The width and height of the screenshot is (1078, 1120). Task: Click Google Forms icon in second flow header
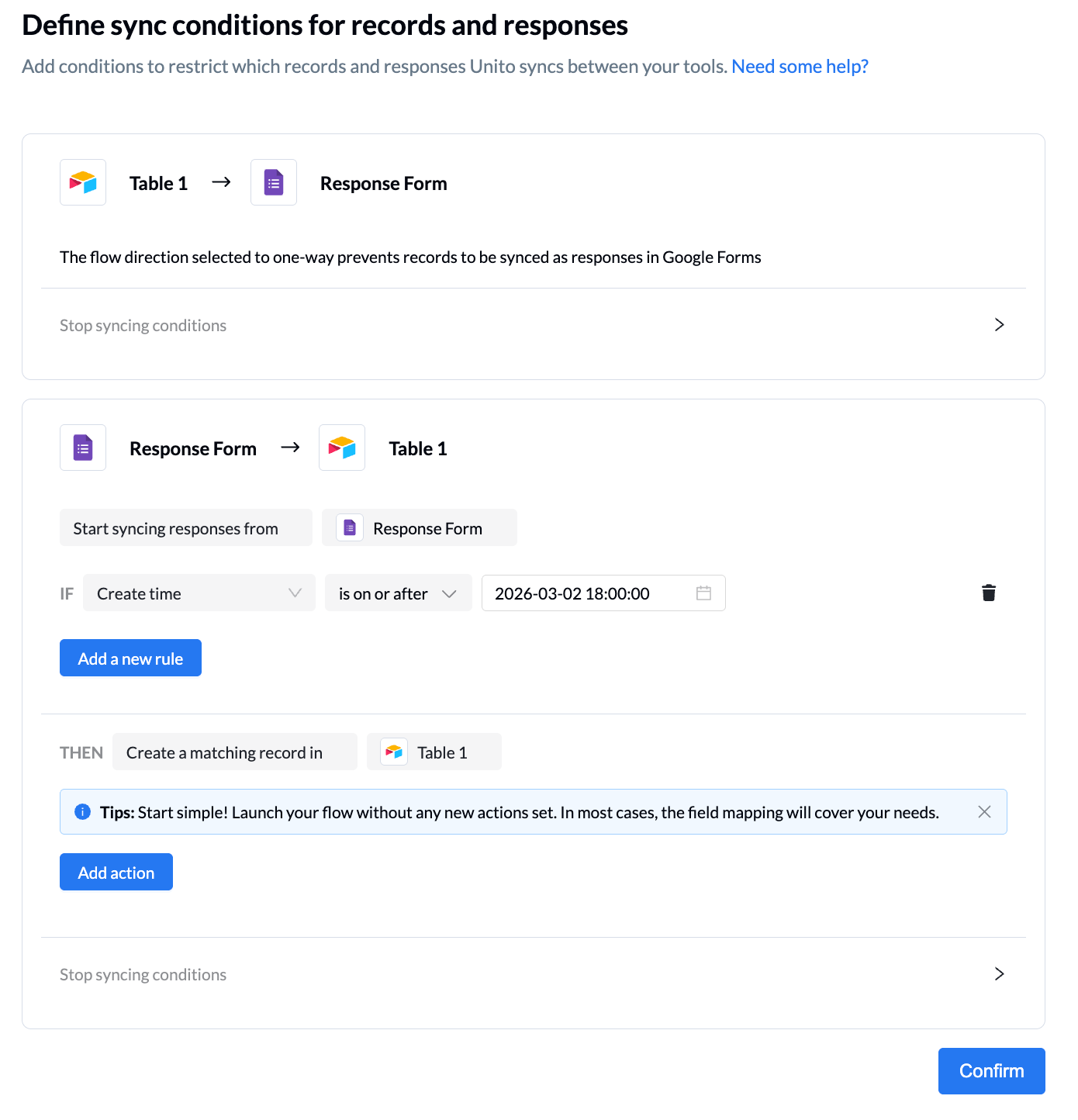[83, 448]
